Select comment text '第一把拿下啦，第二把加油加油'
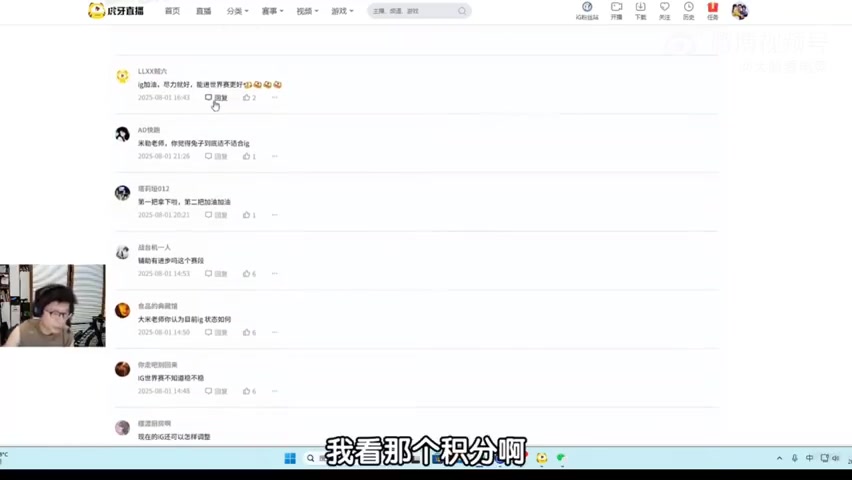The width and height of the screenshot is (852, 480). coord(184,202)
